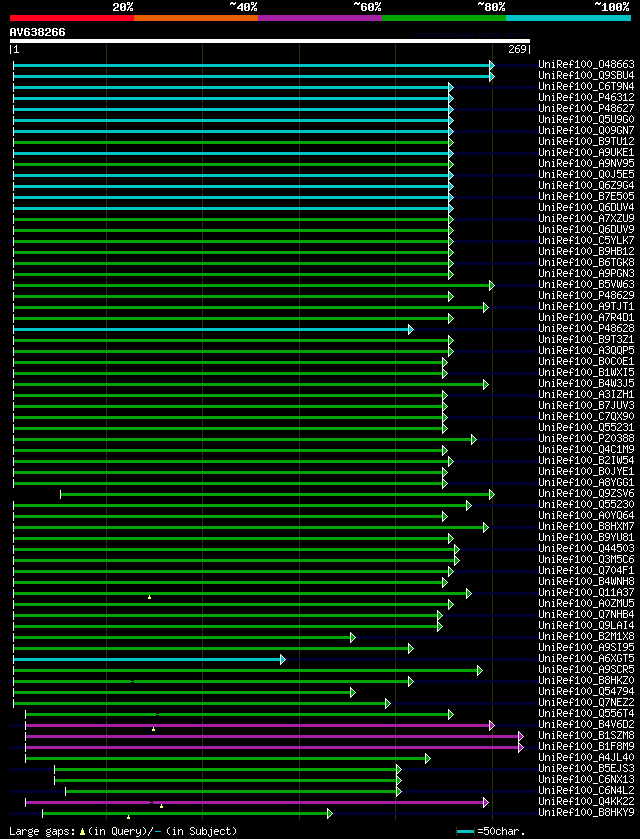Open hit UniRef100_P48627
This screenshot has width=640, height=839.
coord(586,109)
